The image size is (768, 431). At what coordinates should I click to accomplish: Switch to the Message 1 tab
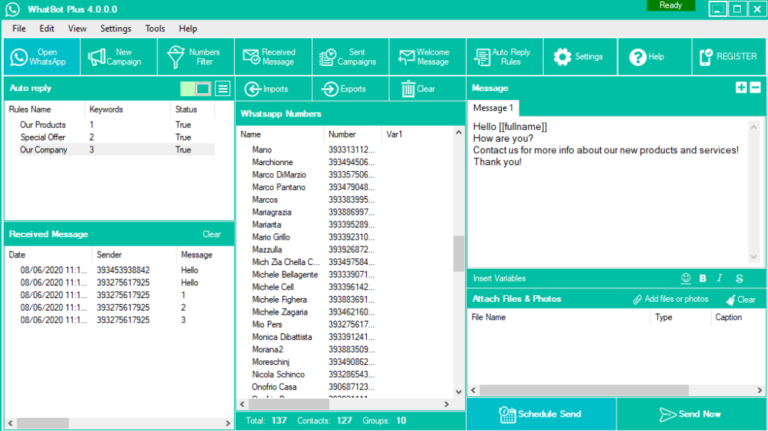click(493, 108)
